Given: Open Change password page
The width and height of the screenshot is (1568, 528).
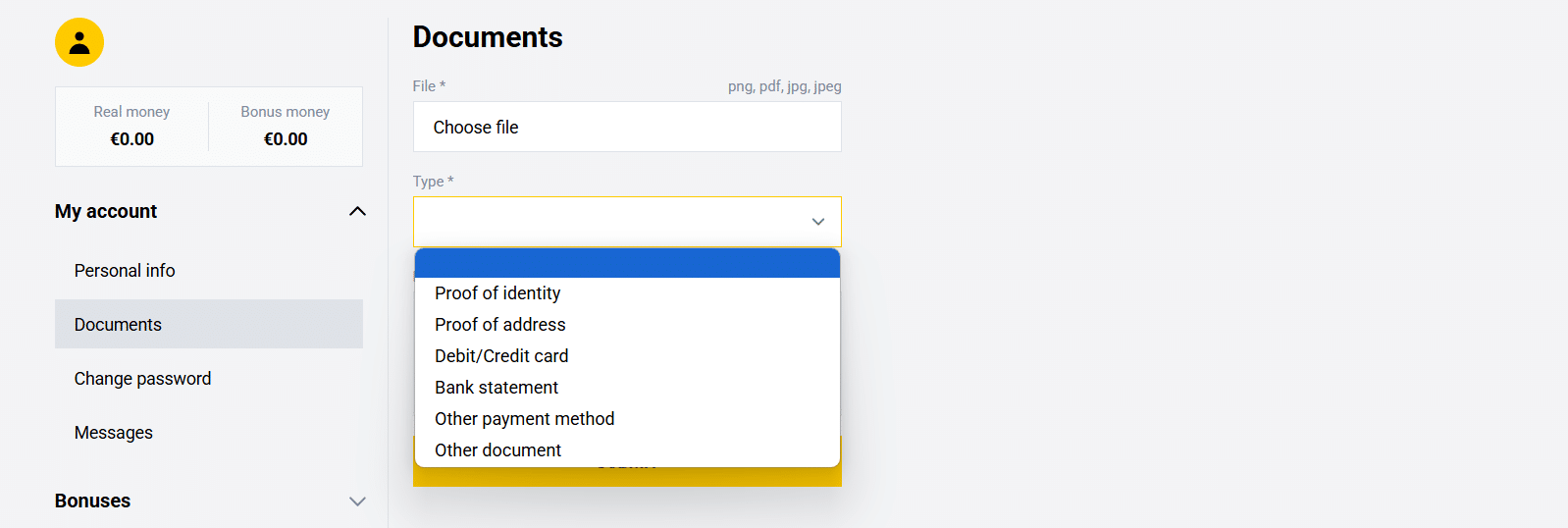Looking at the screenshot, I should [x=142, y=379].
